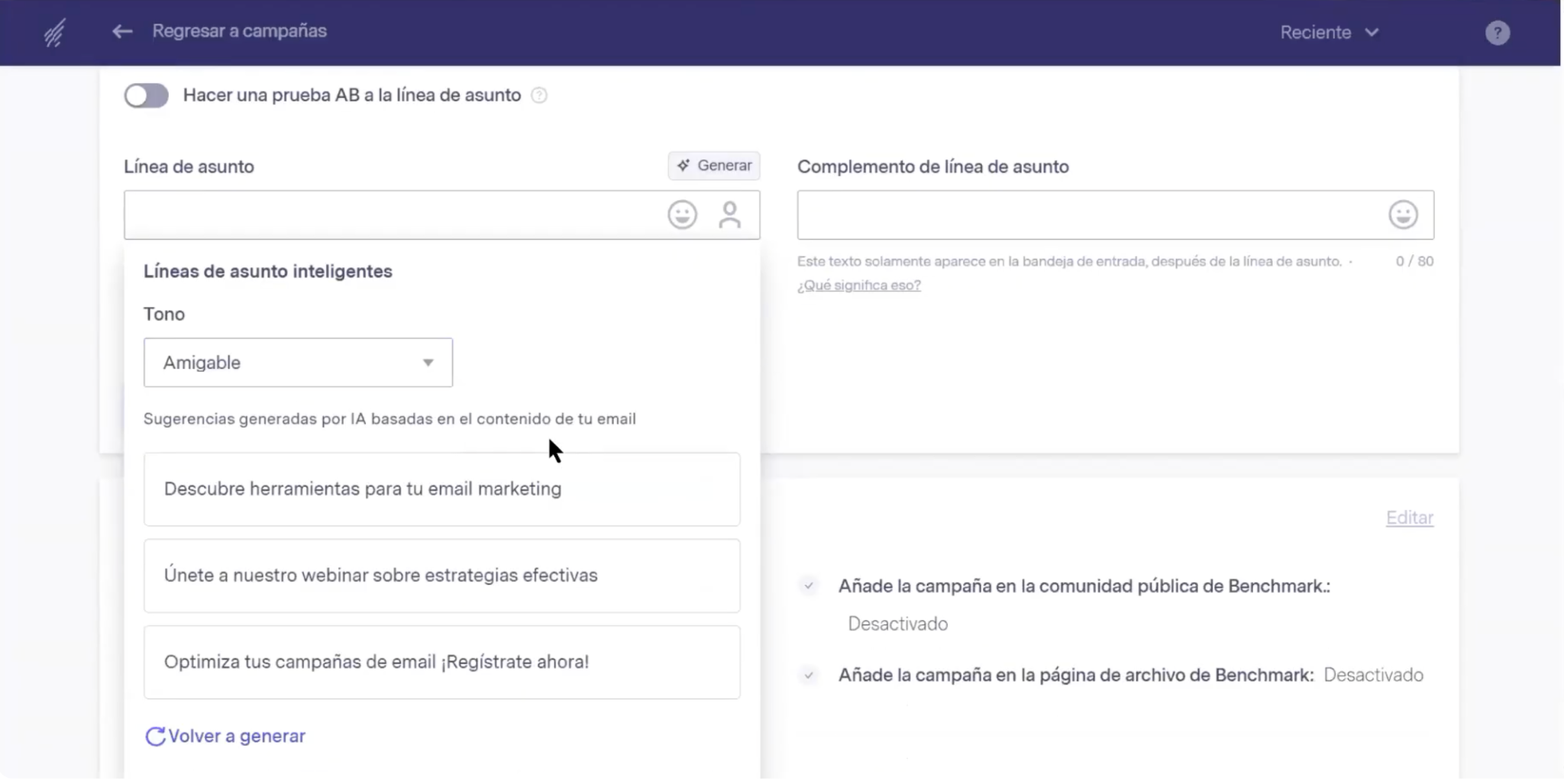Open emoji picker in subject line field

click(682, 215)
